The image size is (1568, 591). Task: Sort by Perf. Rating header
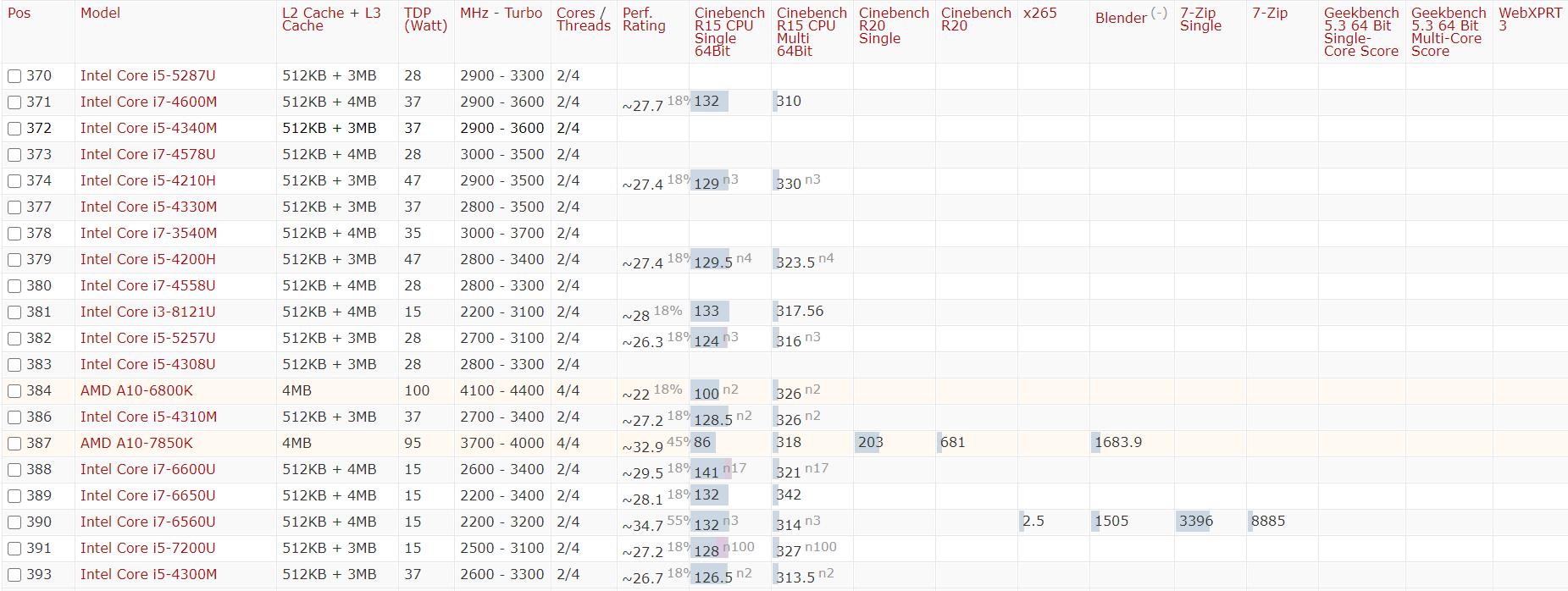click(644, 19)
